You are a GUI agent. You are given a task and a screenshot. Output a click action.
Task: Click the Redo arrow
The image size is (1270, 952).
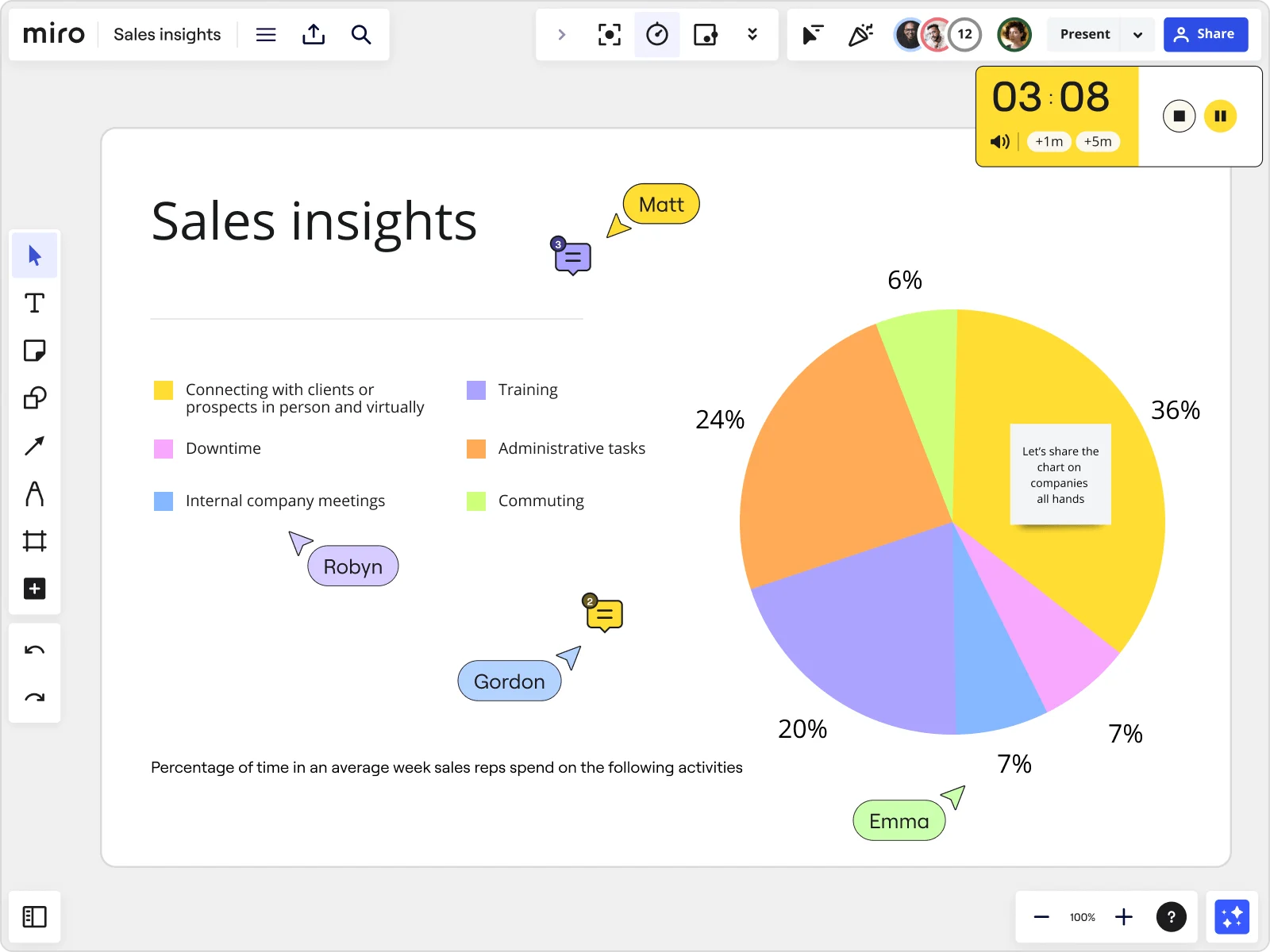[x=35, y=697]
